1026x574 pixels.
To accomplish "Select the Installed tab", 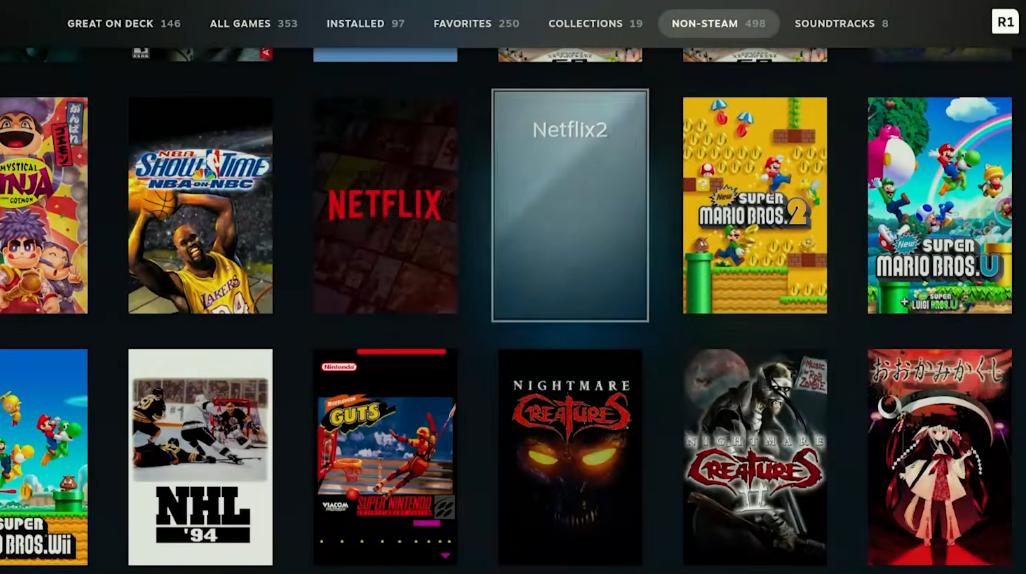I will pos(365,24).
